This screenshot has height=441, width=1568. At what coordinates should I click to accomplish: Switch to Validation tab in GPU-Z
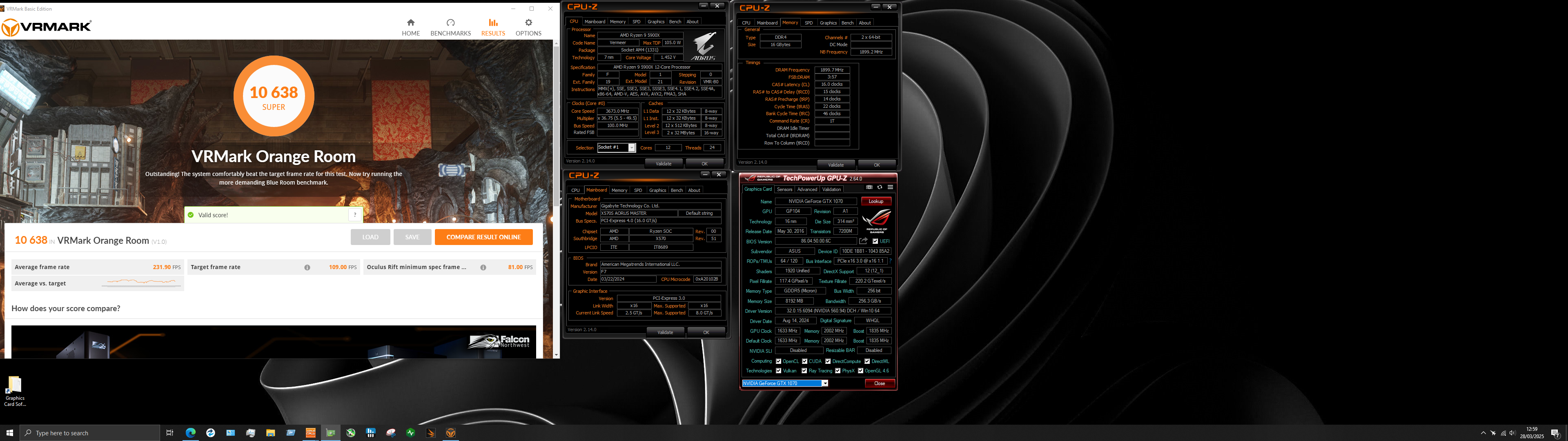point(831,189)
